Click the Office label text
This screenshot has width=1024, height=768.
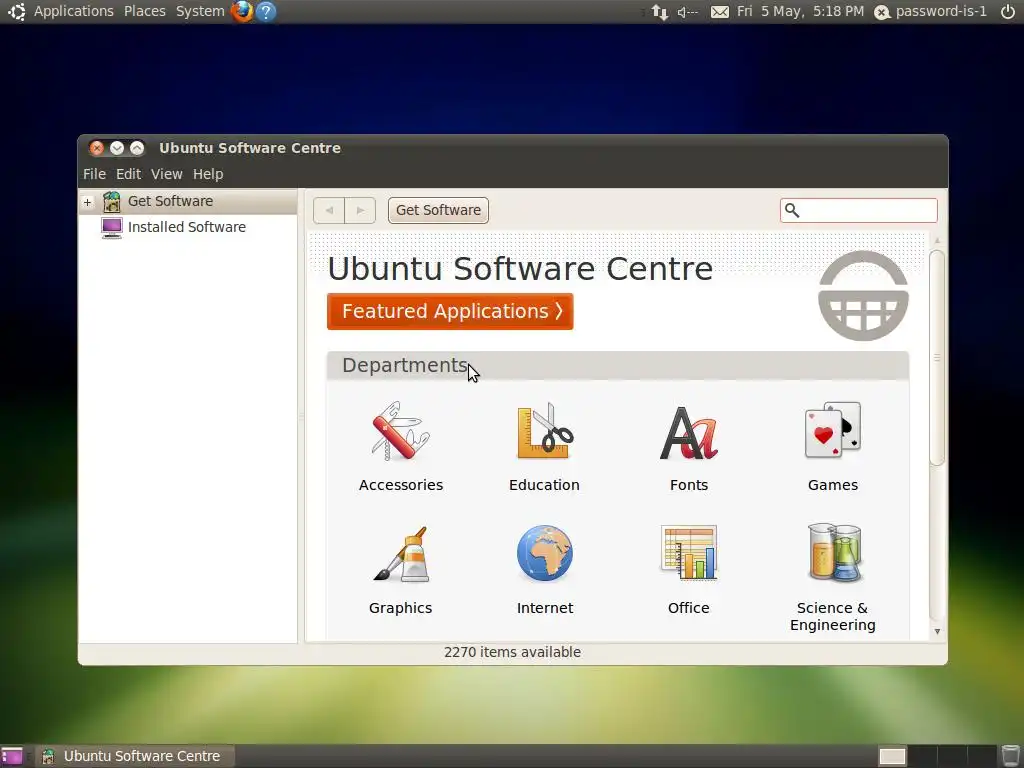coord(688,608)
